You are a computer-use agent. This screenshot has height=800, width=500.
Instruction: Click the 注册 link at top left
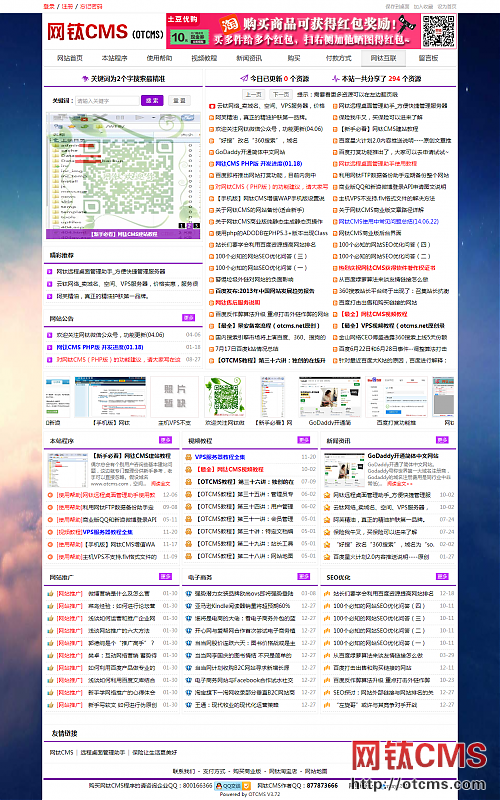[x=67, y=7]
